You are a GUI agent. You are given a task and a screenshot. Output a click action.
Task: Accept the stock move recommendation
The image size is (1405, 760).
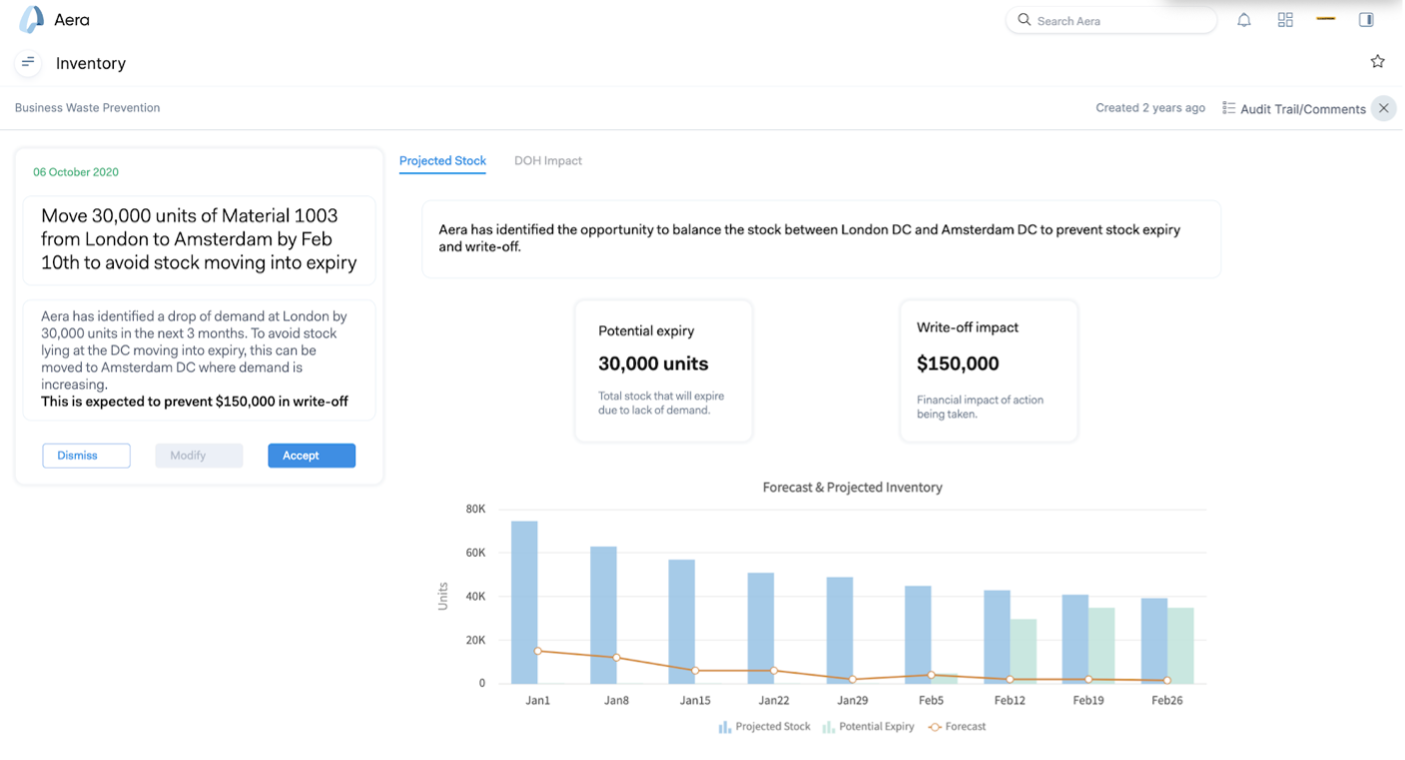click(x=311, y=456)
